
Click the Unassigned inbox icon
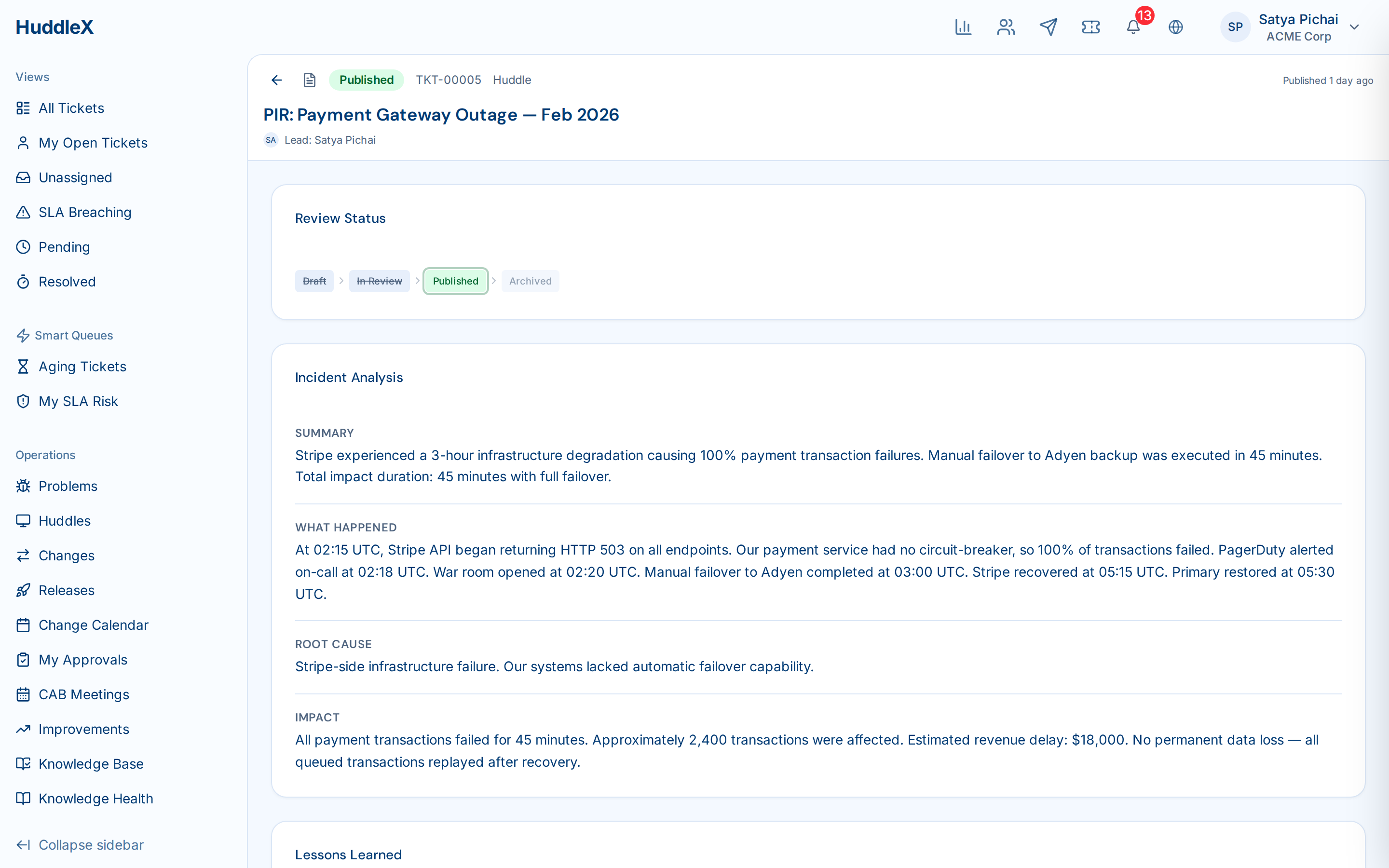pos(23,177)
